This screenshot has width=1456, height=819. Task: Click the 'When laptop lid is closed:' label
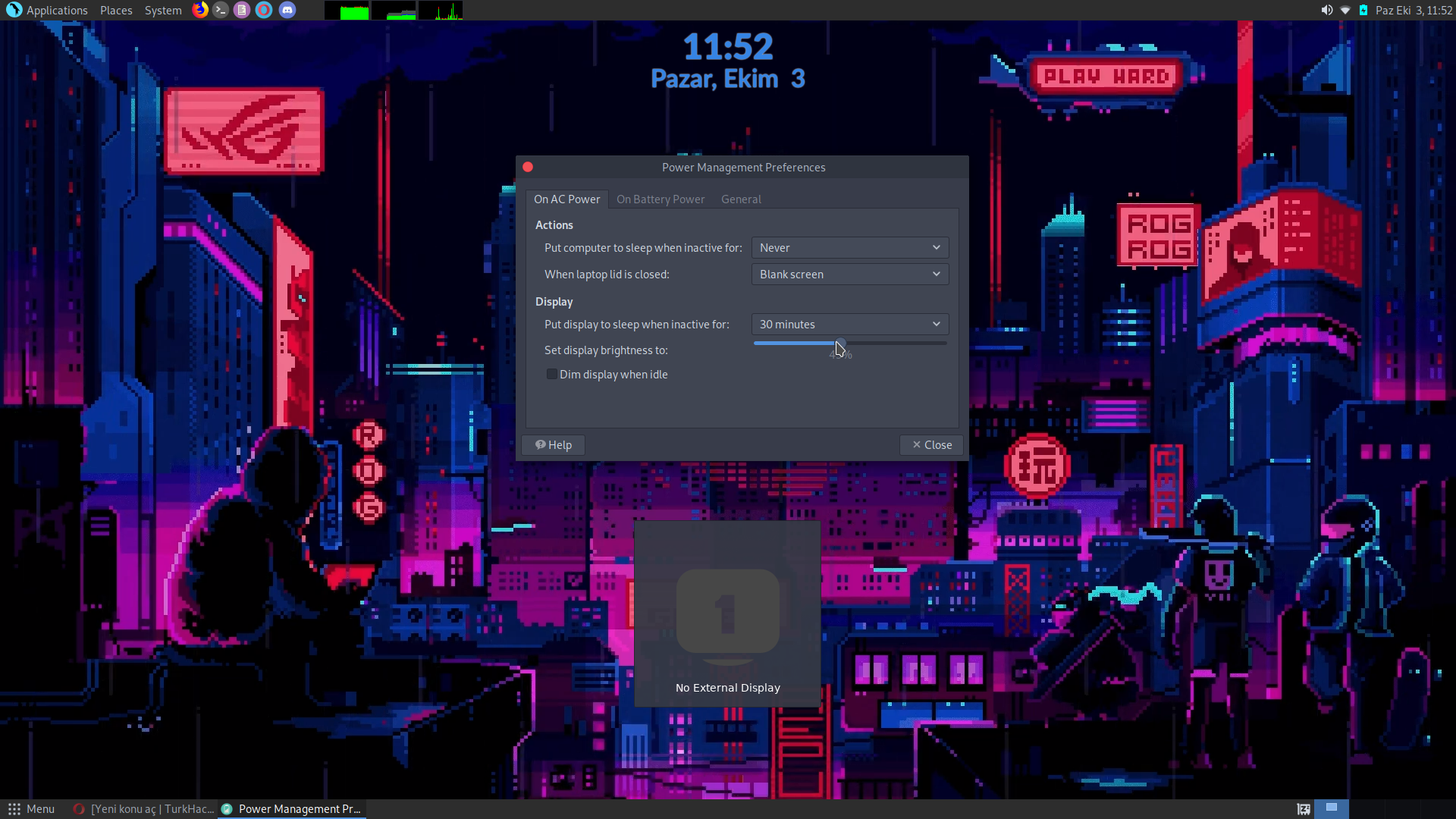point(607,275)
